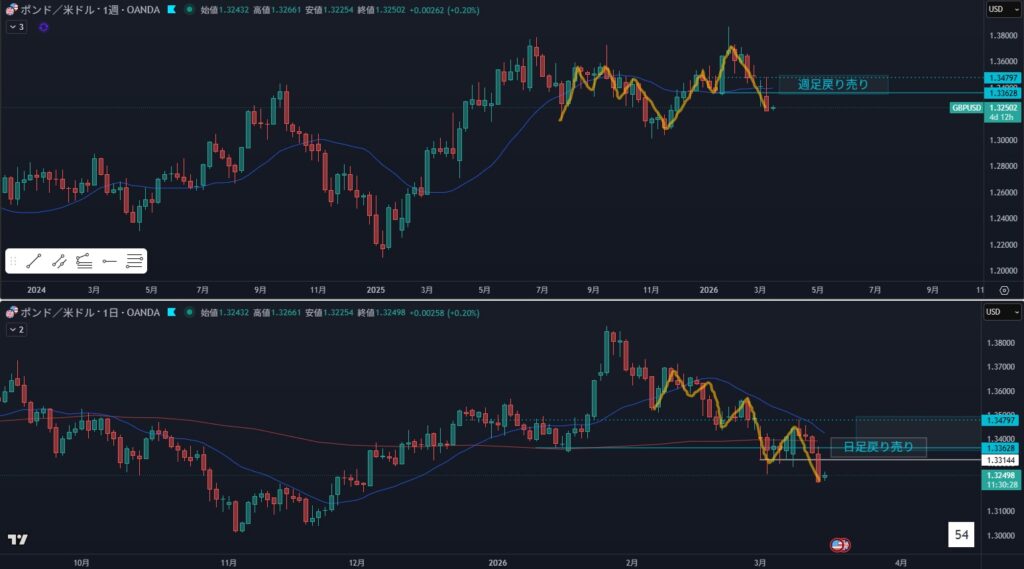Viewport: 1024px width, 569px height.
Task: Expand the weekly chart's 3 indicators legend
Action: tap(16, 27)
